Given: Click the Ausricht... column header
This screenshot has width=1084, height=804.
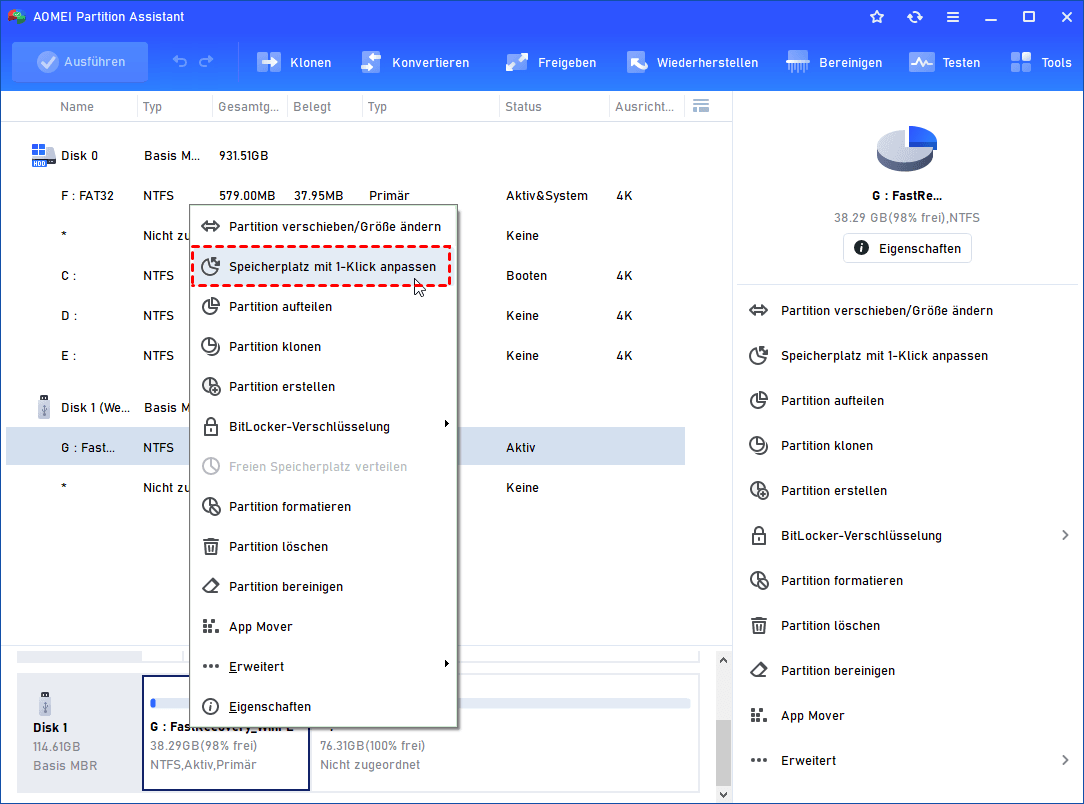Looking at the screenshot, I should point(644,106).
